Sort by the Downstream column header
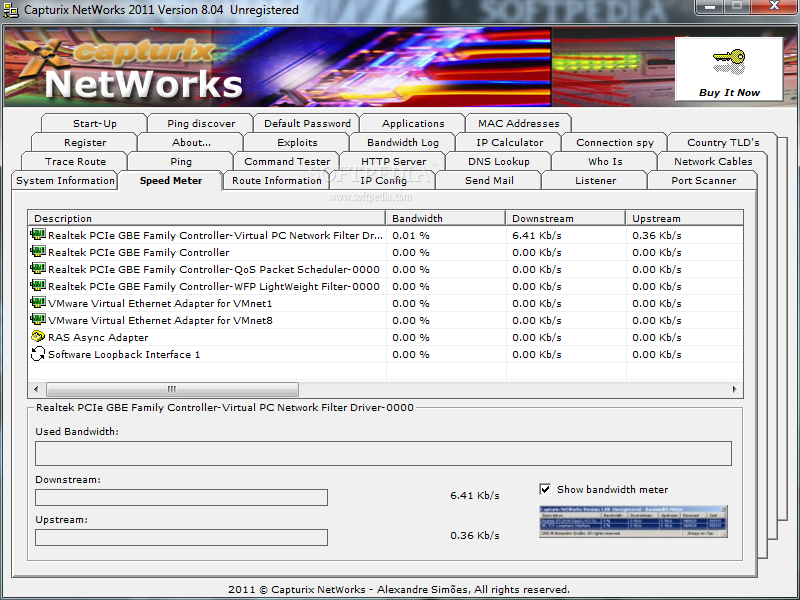The width and height of the screenshot is (800, 600). [x=566, y=218]
